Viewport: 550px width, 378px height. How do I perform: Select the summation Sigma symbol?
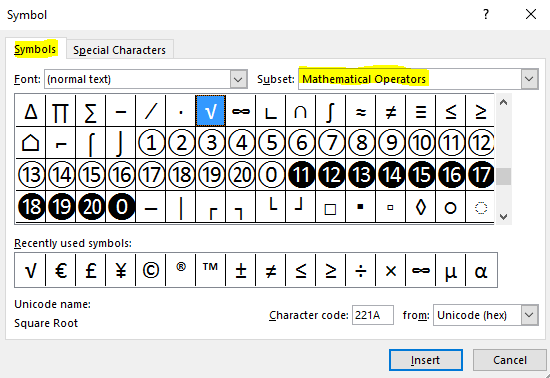pos(90,112)
